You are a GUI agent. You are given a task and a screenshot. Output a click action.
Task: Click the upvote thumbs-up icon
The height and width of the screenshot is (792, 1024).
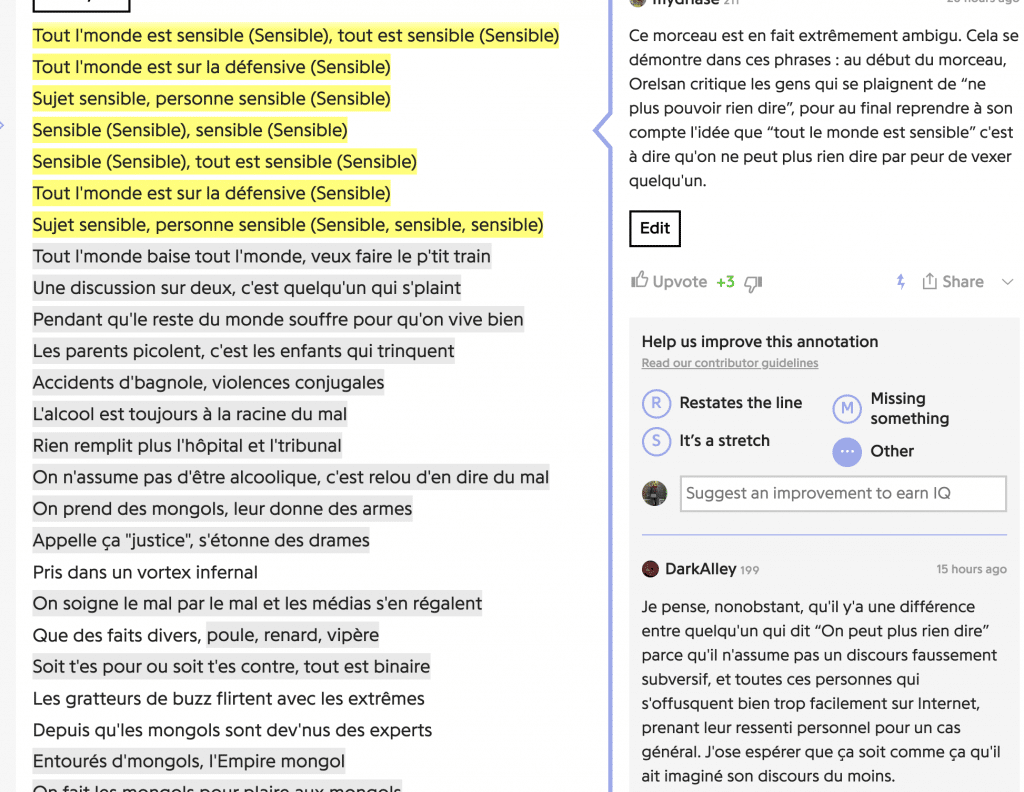point(643,281)
